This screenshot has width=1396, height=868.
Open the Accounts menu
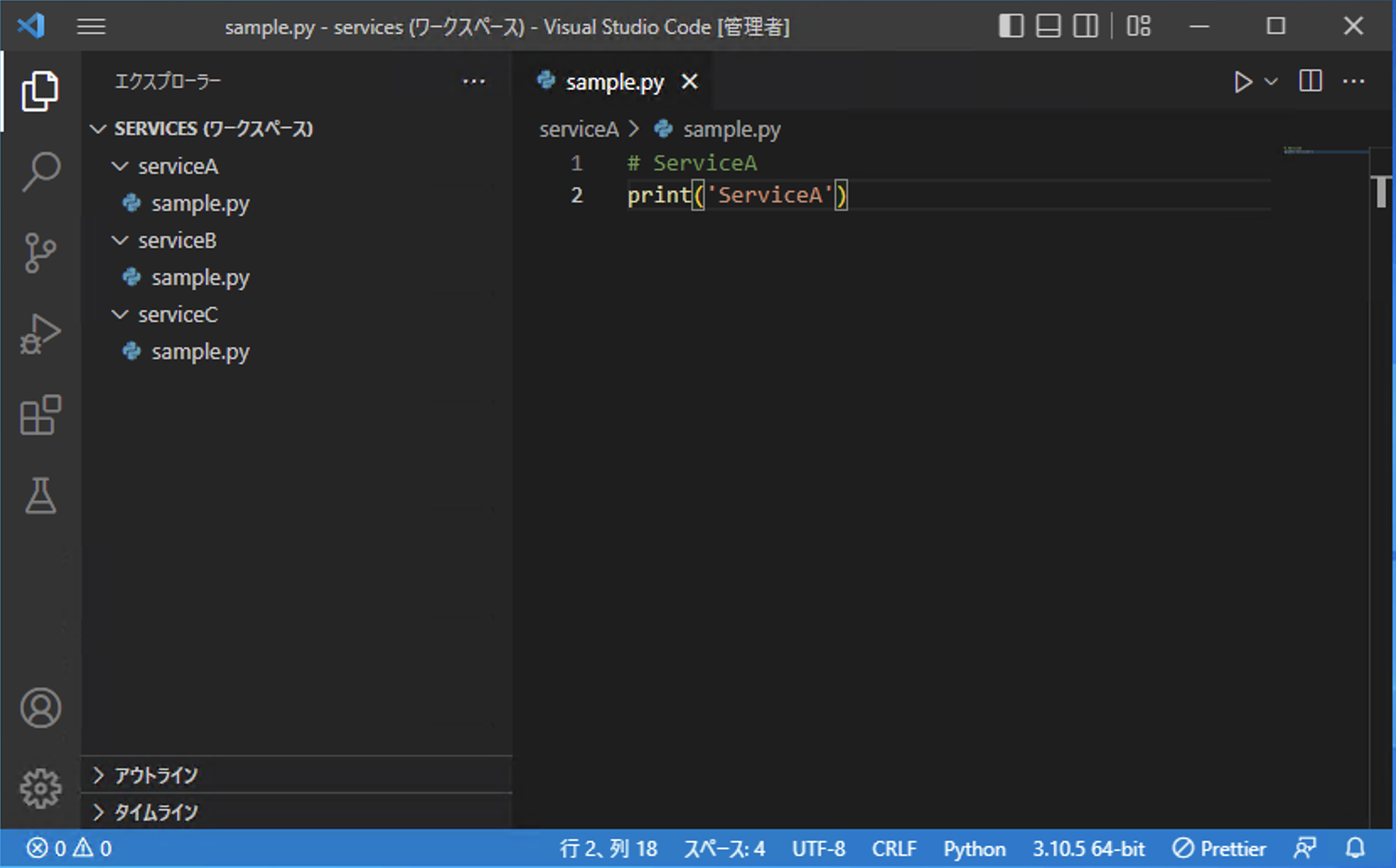pos(40,709)
